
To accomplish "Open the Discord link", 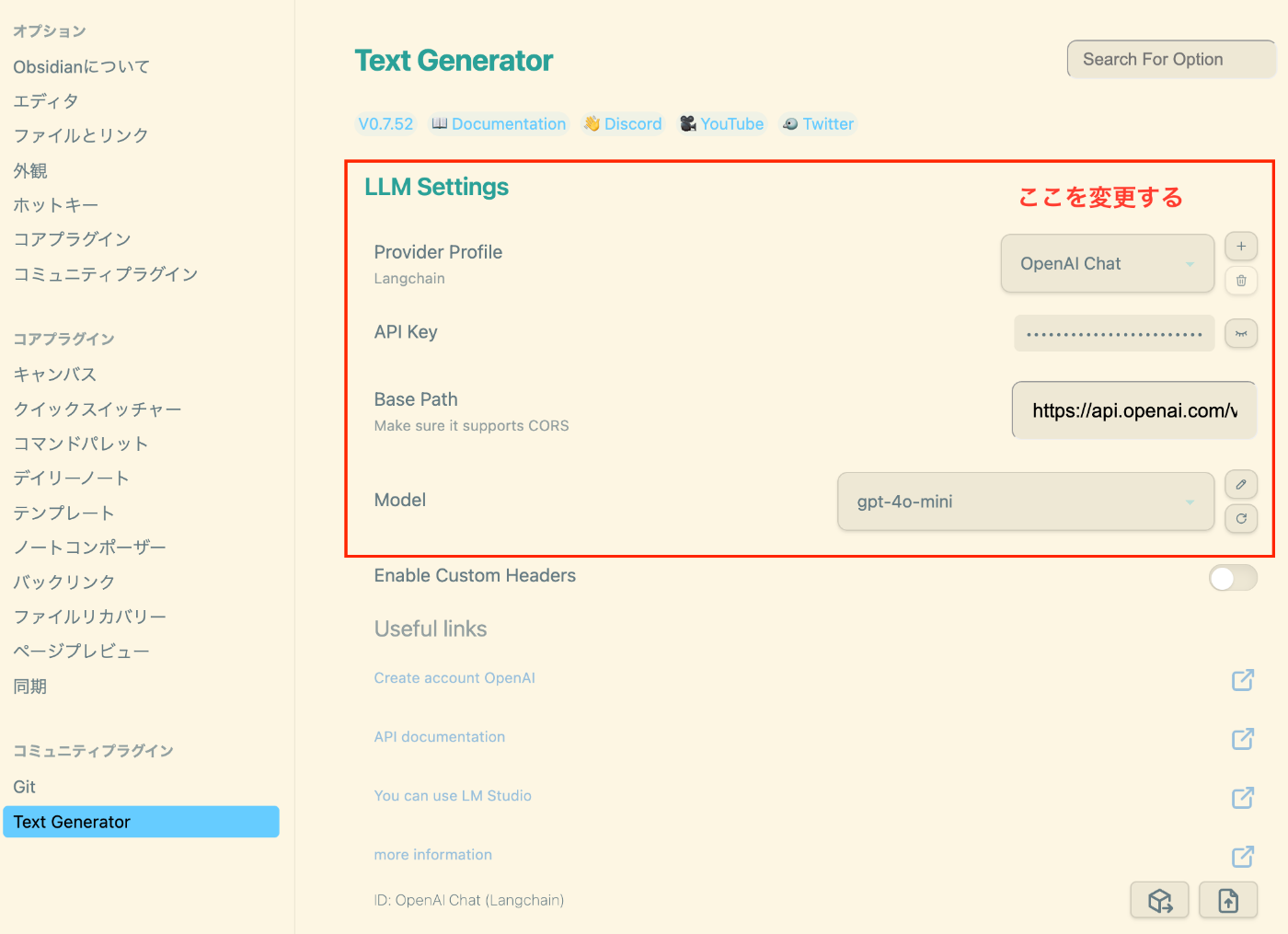I will pyautogui.click(x=623, y=124).
